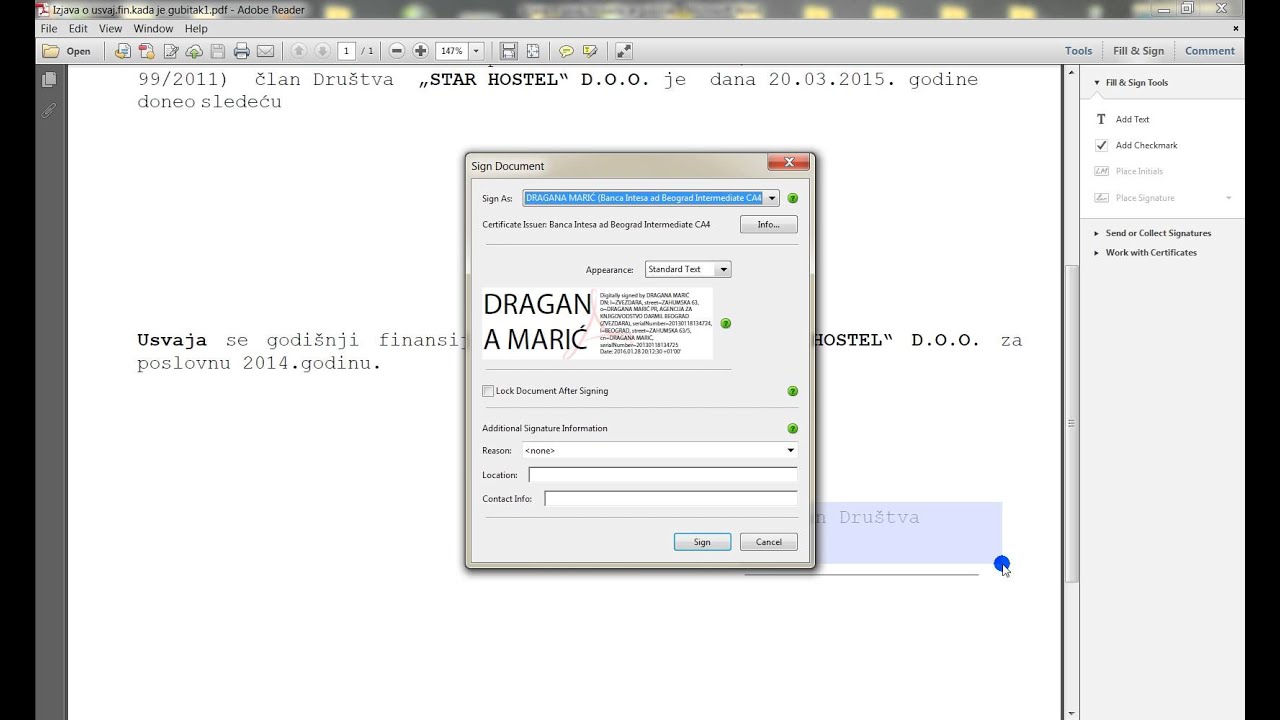
Task: Go to previous page arrow icon
Action: [x=298, y=51]
